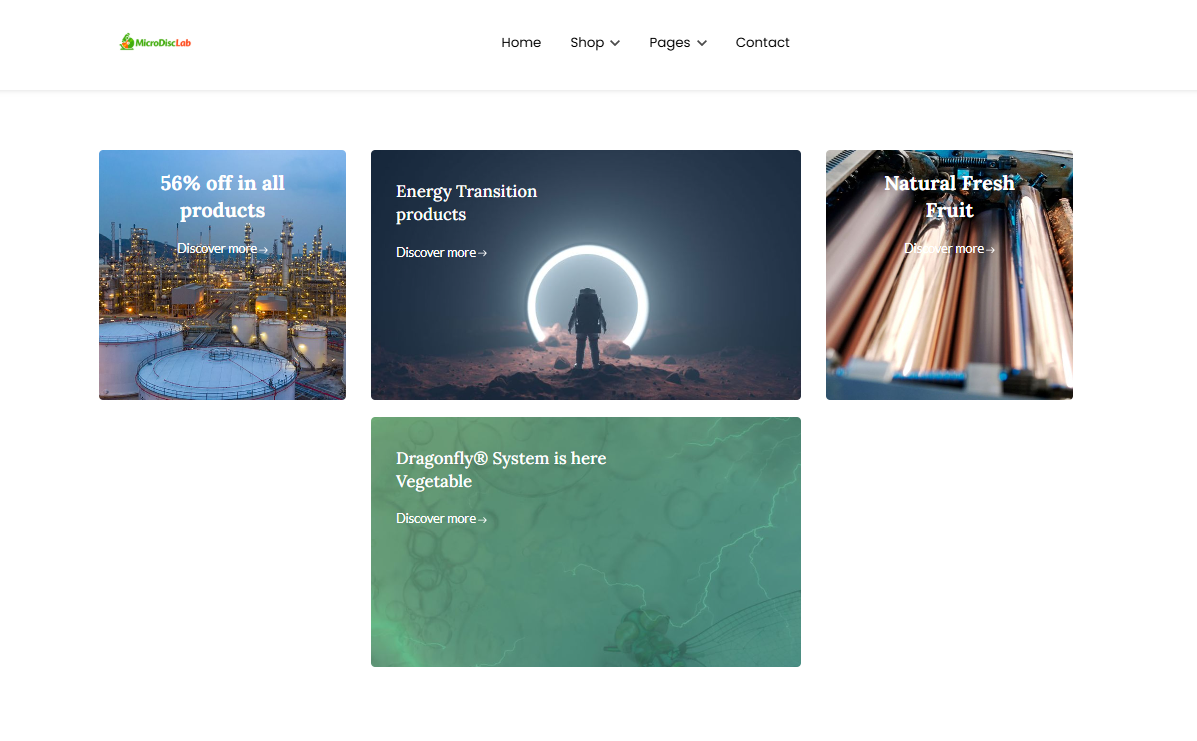Click the 'Energy Transition products' heading
This screenshot has width=1197, height=741.
click(x=466, y=203)
